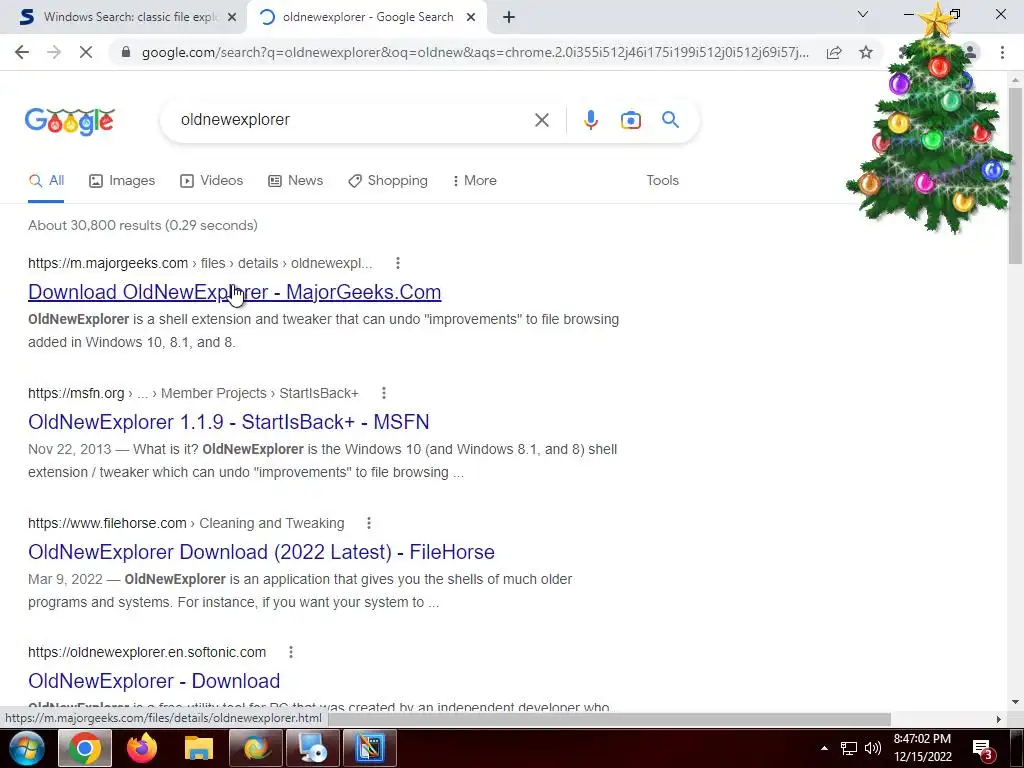Open File Explorer from taskbar

199,748
